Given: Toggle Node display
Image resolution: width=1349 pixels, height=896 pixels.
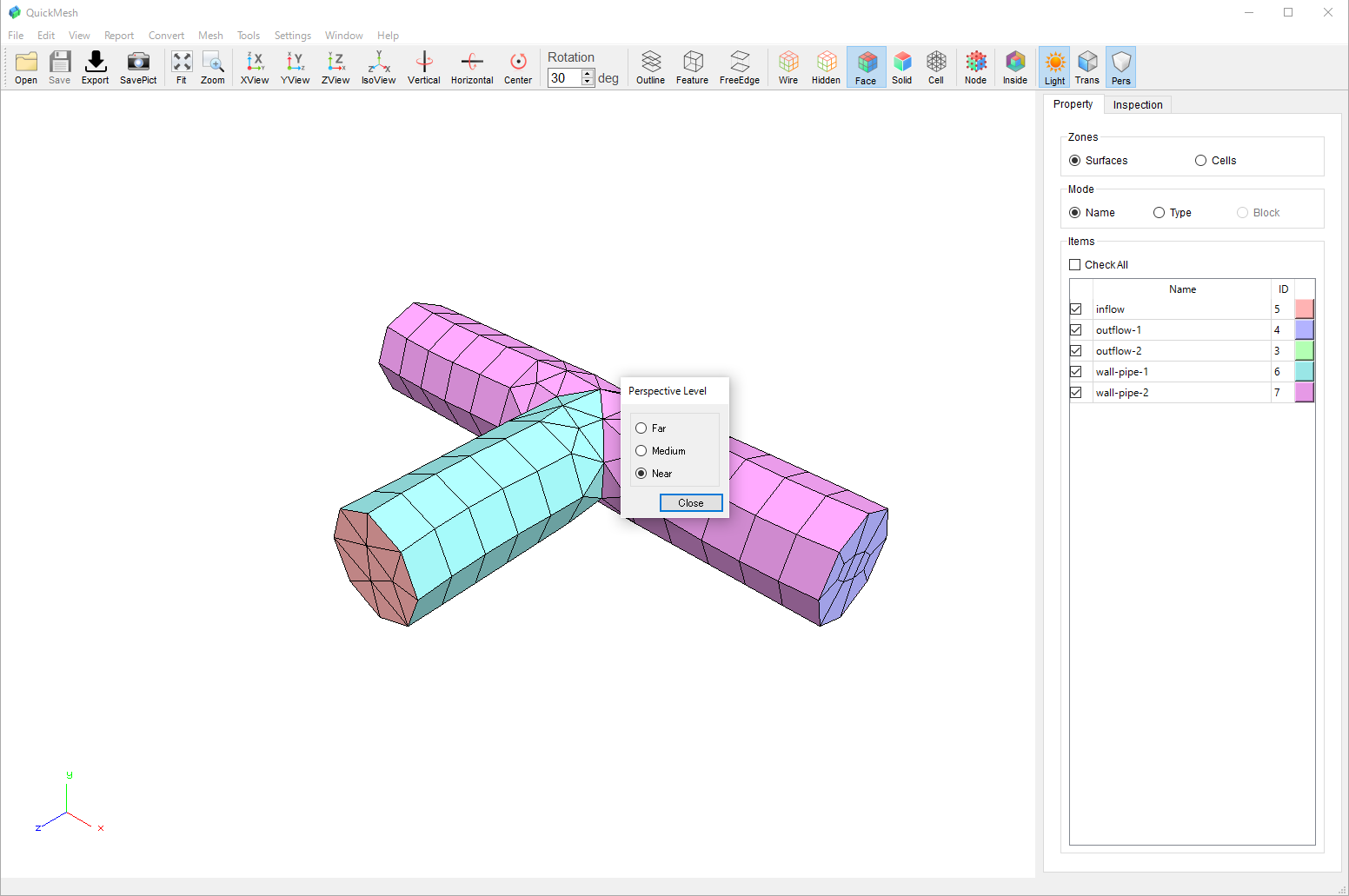Looking at the screenshot, I should (975, 67).
